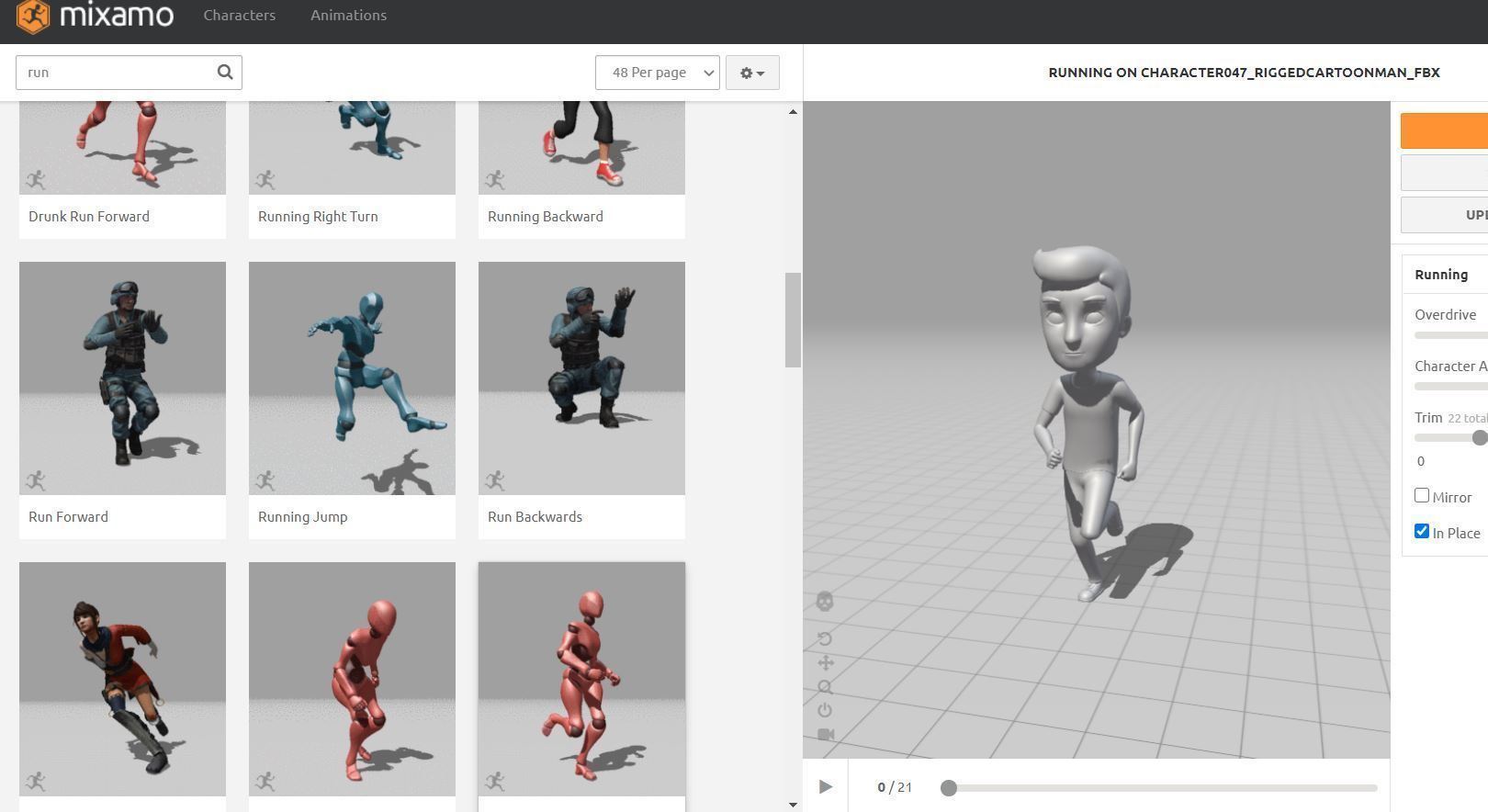Viewport: 1488px width, 812px height.
Task: Click the Overdrive slider
Action: 1451,335
